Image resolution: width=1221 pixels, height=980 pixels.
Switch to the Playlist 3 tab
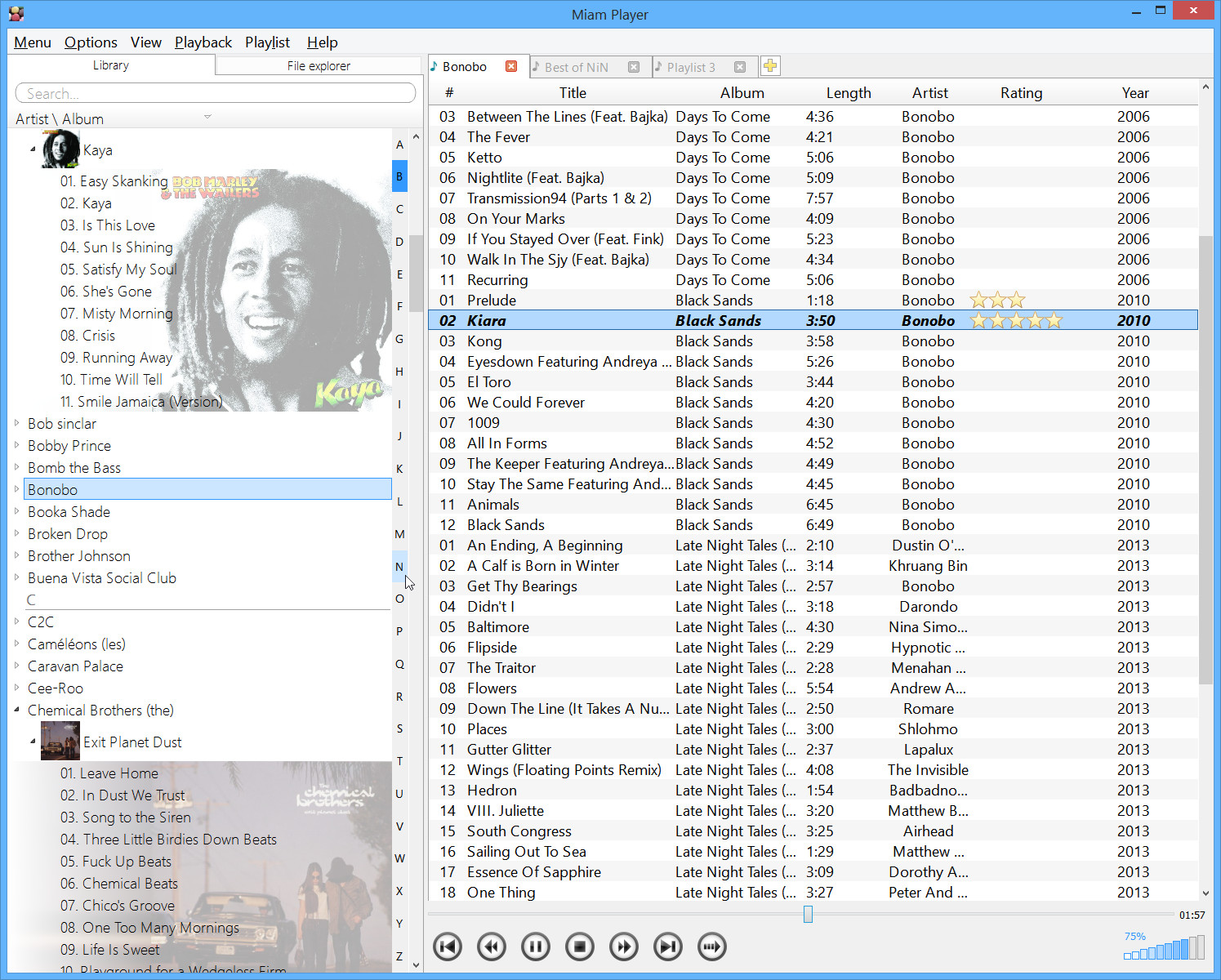coord(691,68)
